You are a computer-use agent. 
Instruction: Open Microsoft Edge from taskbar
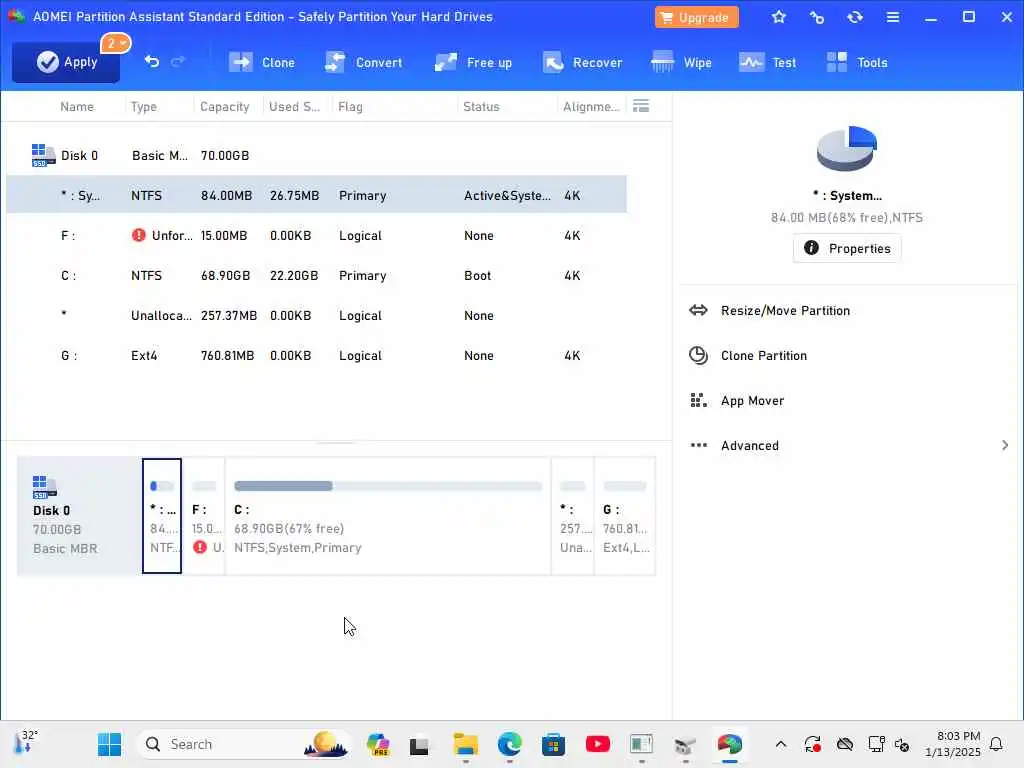click(509, 744)
